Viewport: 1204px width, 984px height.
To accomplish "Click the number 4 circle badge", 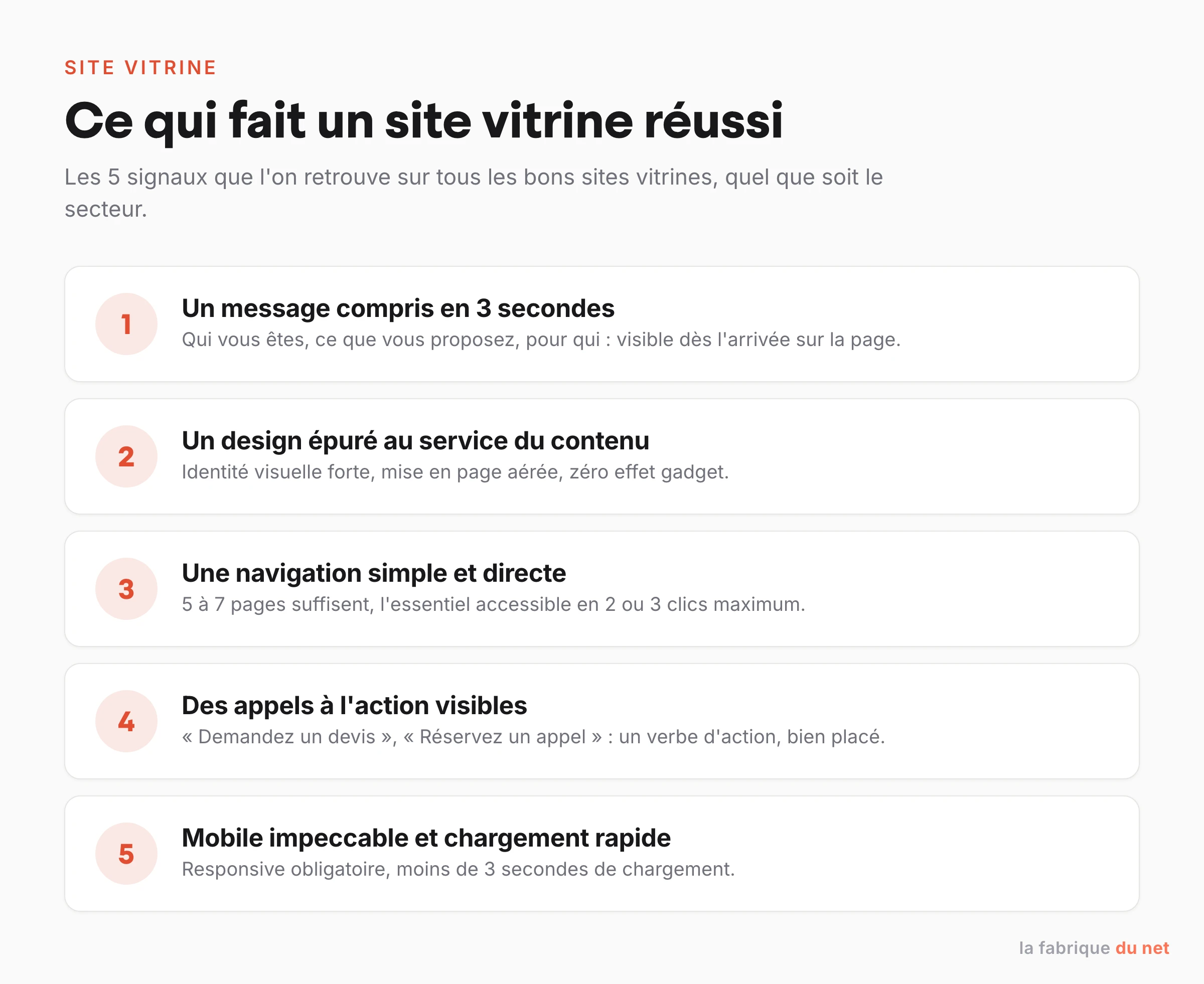I will tap(126, 721).
